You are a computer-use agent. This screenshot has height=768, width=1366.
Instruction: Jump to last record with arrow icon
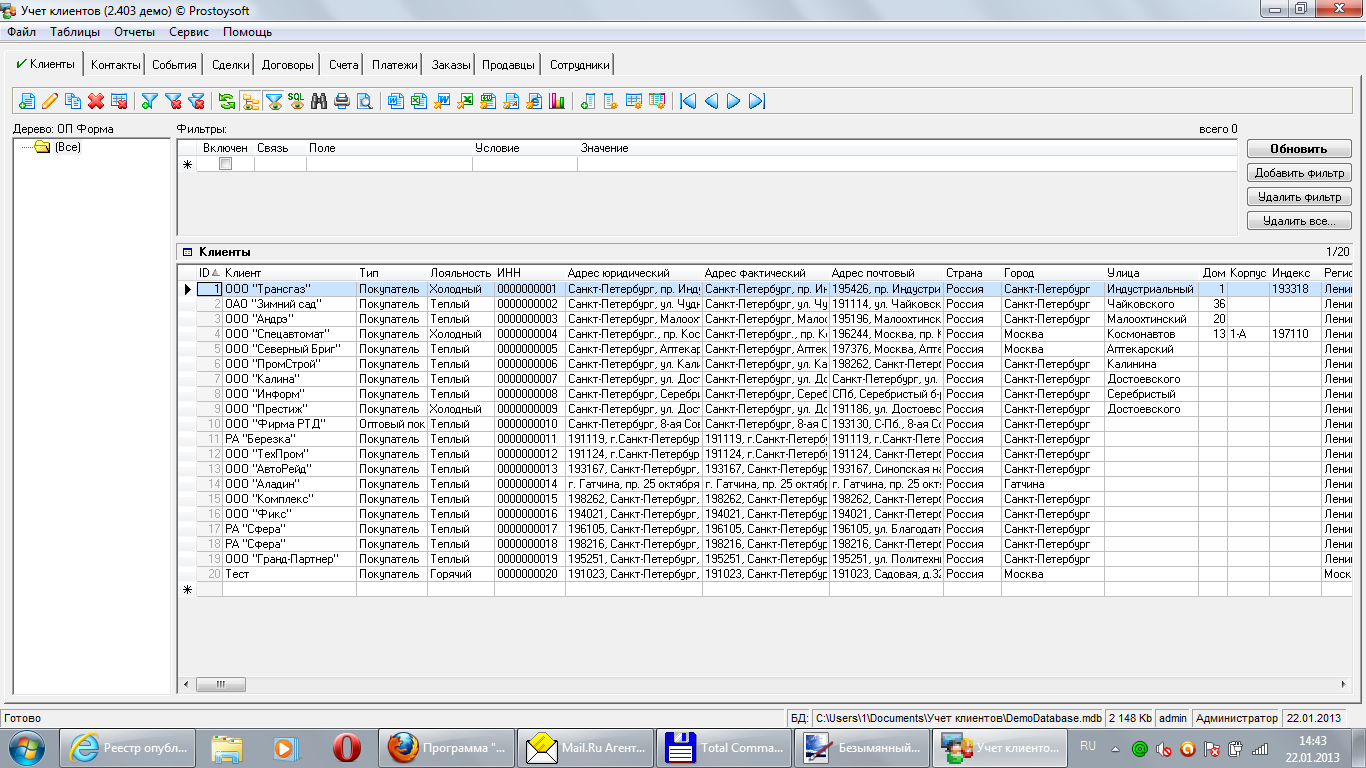click(x=757, y=101)
